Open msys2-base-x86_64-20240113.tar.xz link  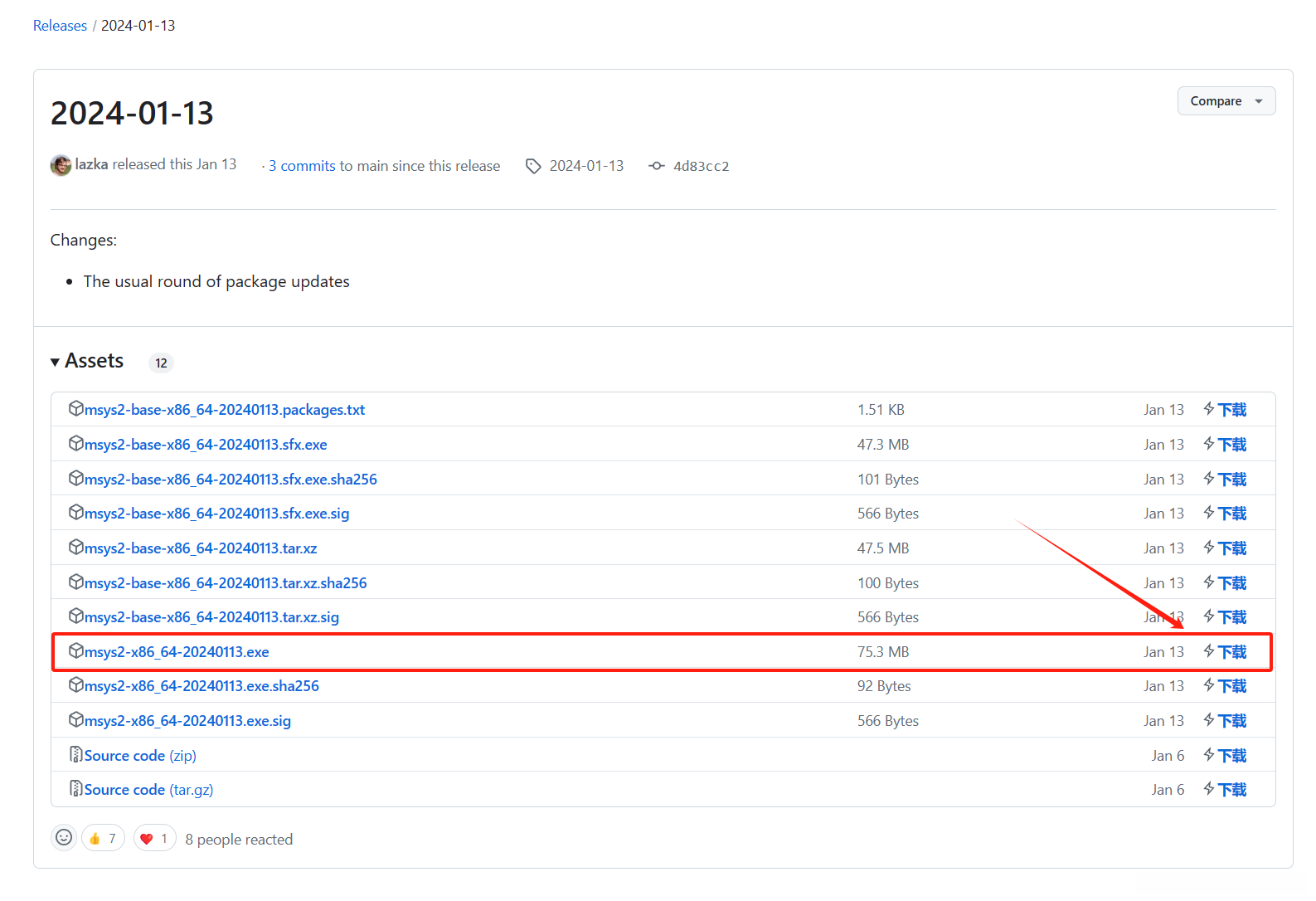(x=201, y=548)
